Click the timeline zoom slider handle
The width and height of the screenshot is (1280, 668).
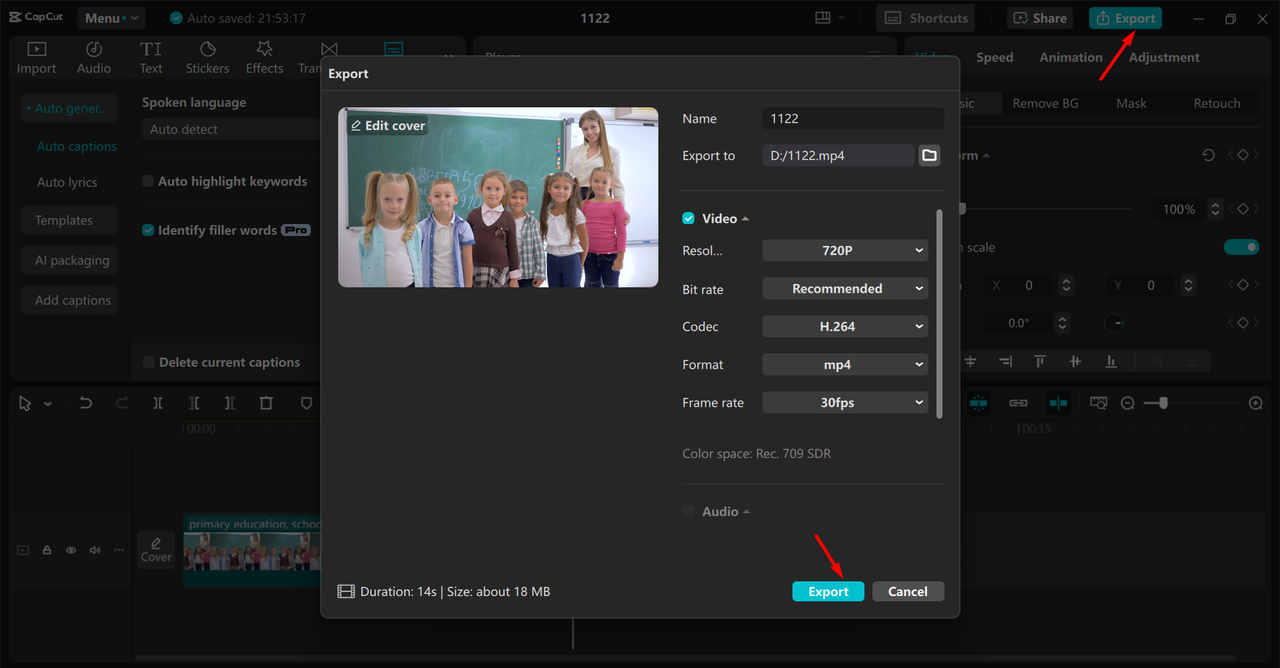click(x=1163, y=403)
